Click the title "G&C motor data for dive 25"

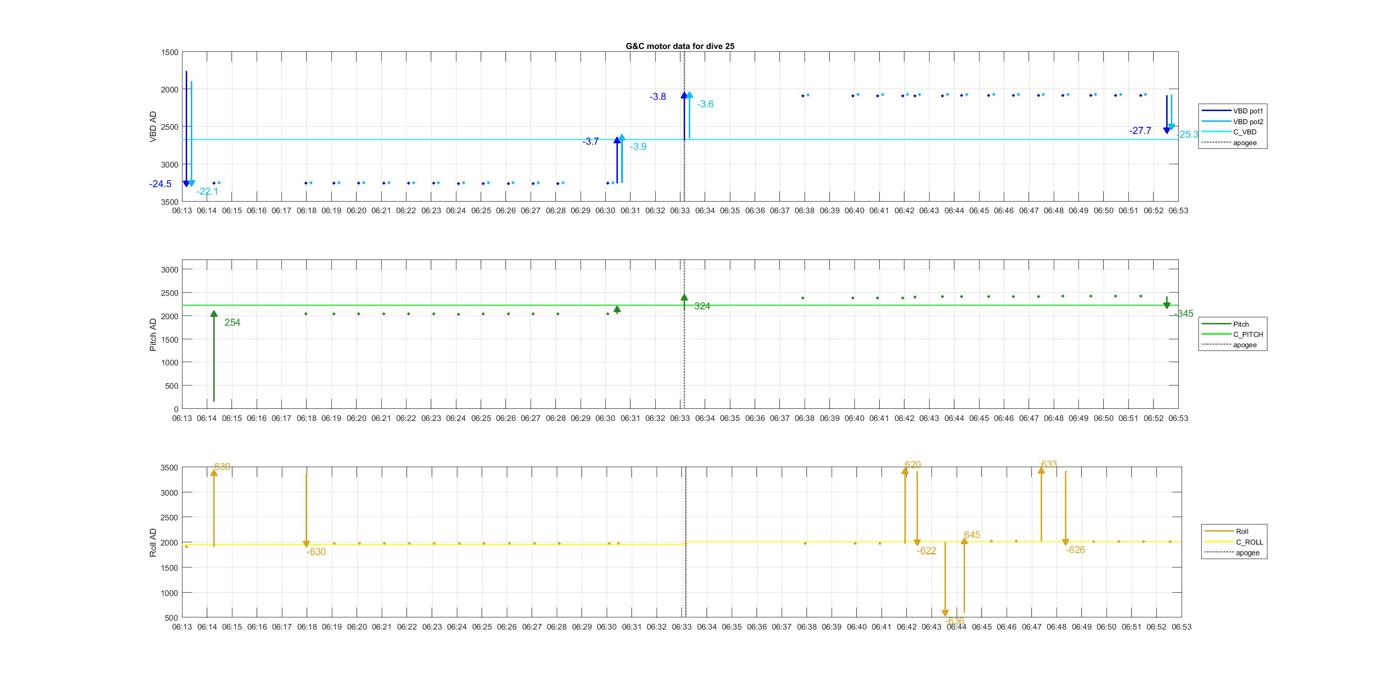pos(680,46)
